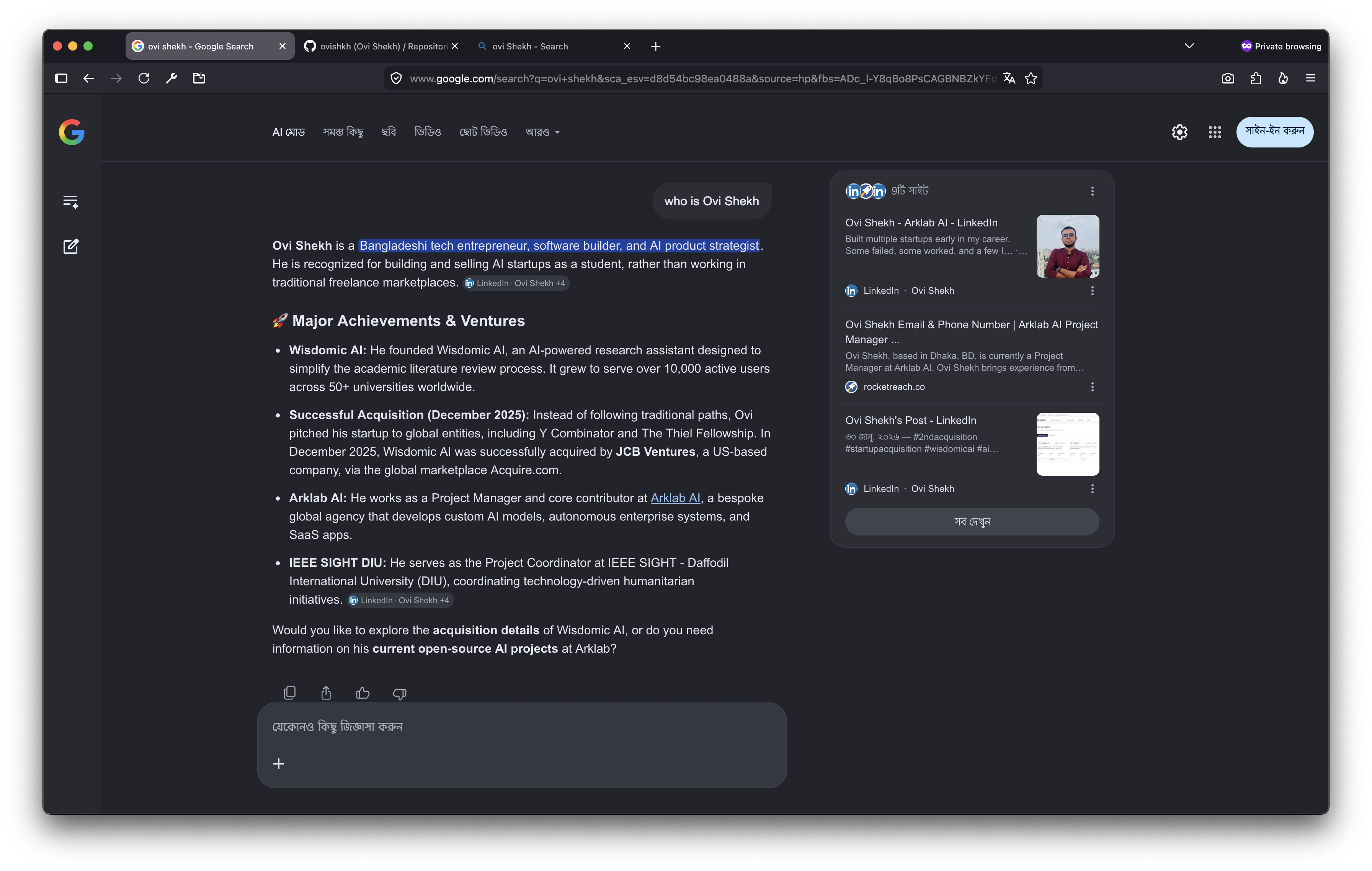Open Google quick settings gear
The width and height of the screenshot is (1372, 871).
pos(1179,132)
